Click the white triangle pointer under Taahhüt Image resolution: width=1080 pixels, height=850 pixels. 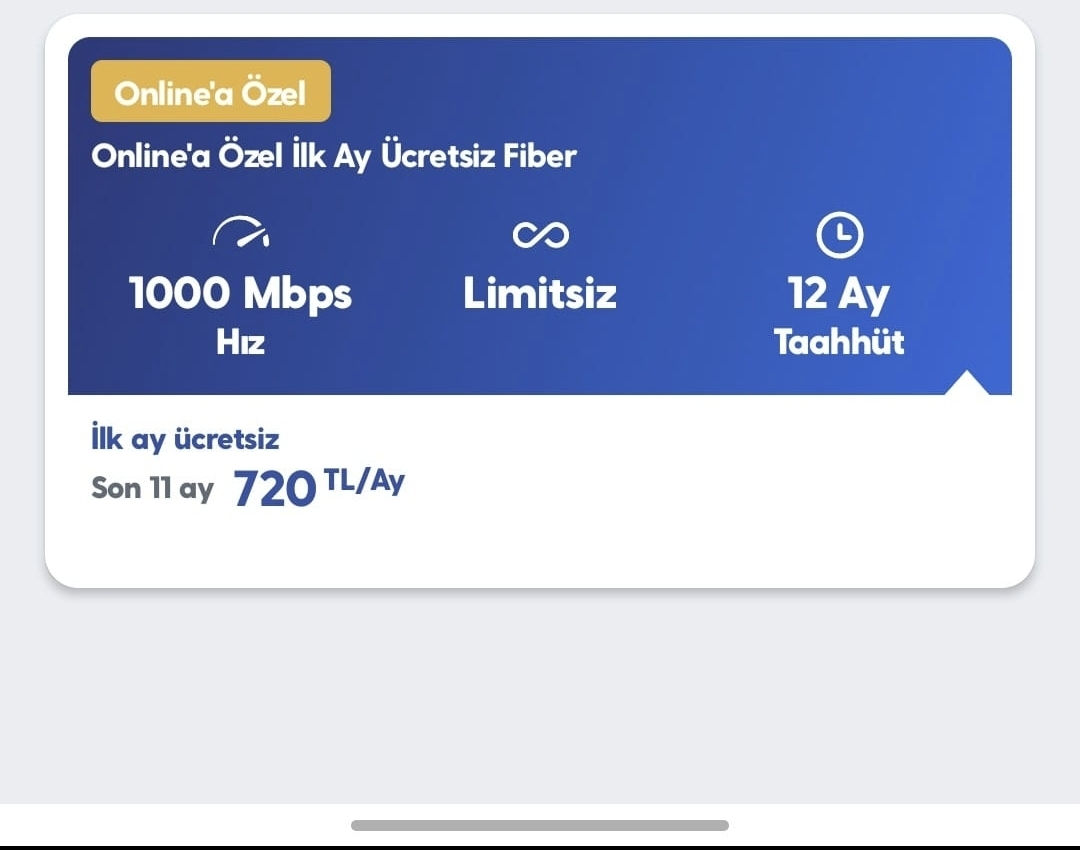pos(966,383)
